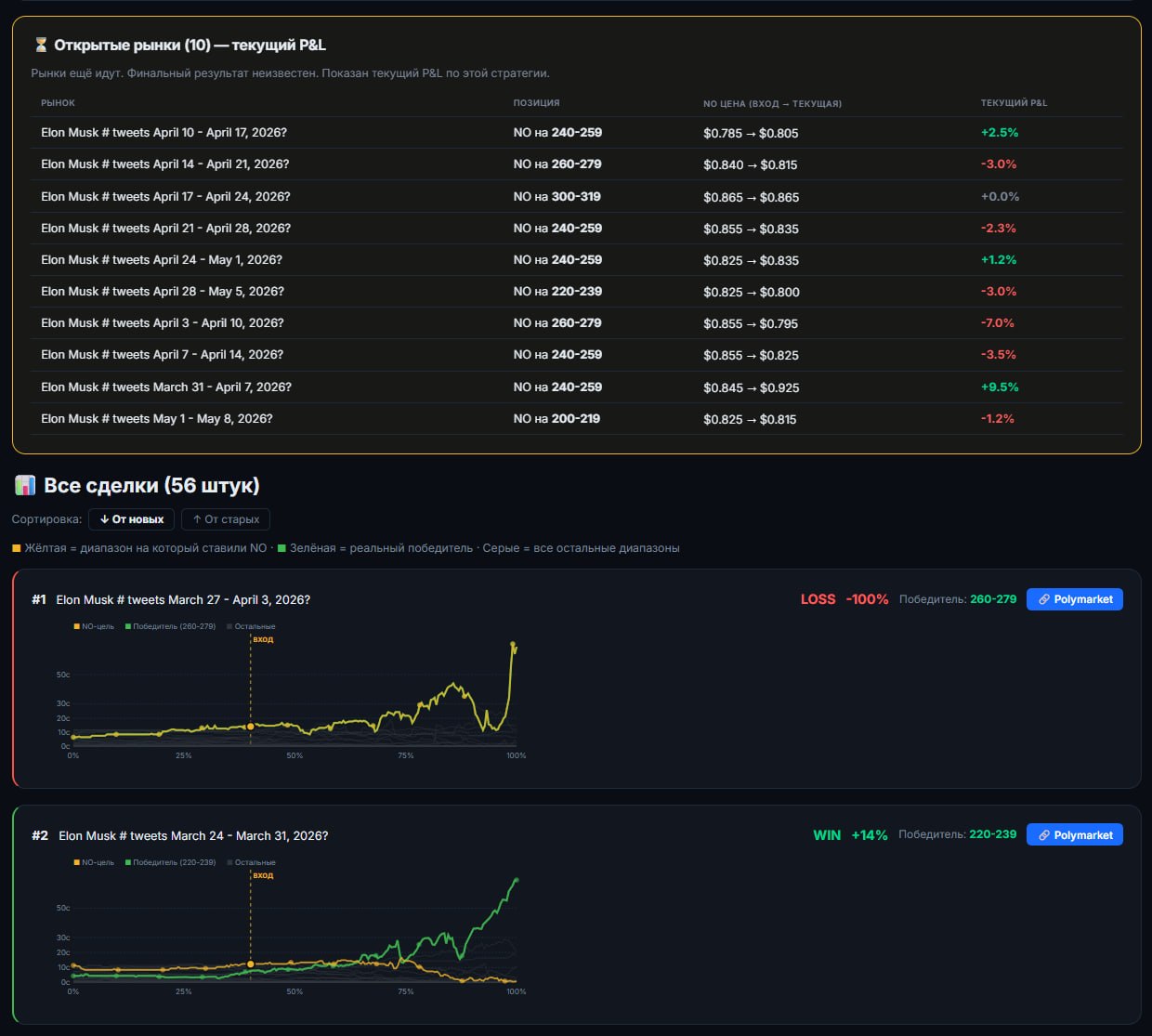Click the bar chart icon beside Все сделки

click(25, 485)
